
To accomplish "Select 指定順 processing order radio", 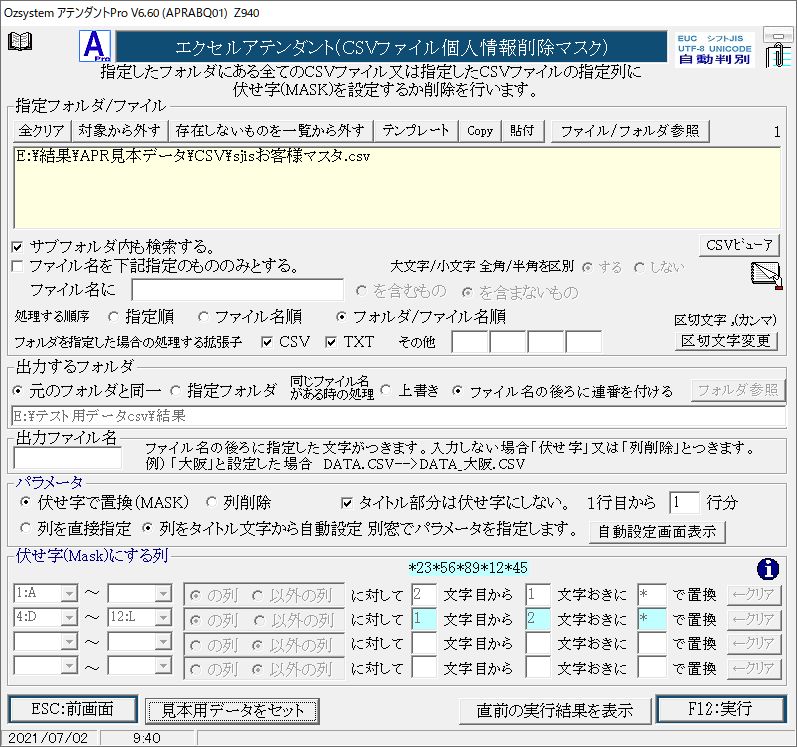I will click(x=113, y=317).
